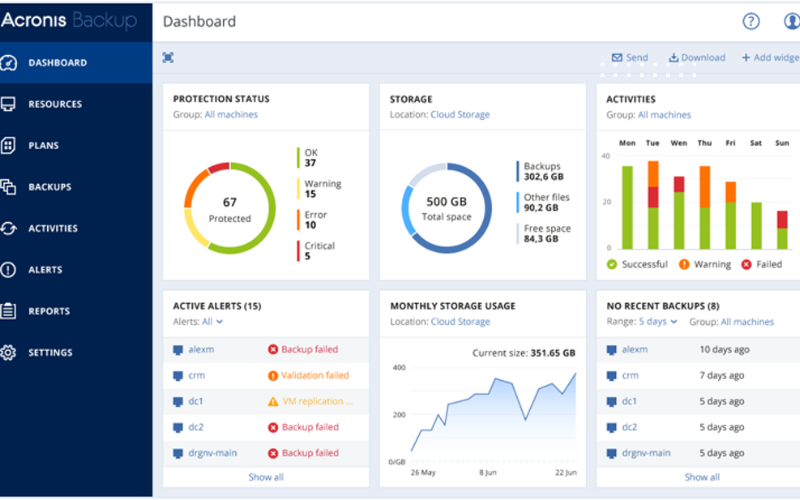The height and width of the screenshot is (500, 800).
Task: Click yellow triangle icon beside VM replication
Action: pyautogui.click(x=273, y=402)
